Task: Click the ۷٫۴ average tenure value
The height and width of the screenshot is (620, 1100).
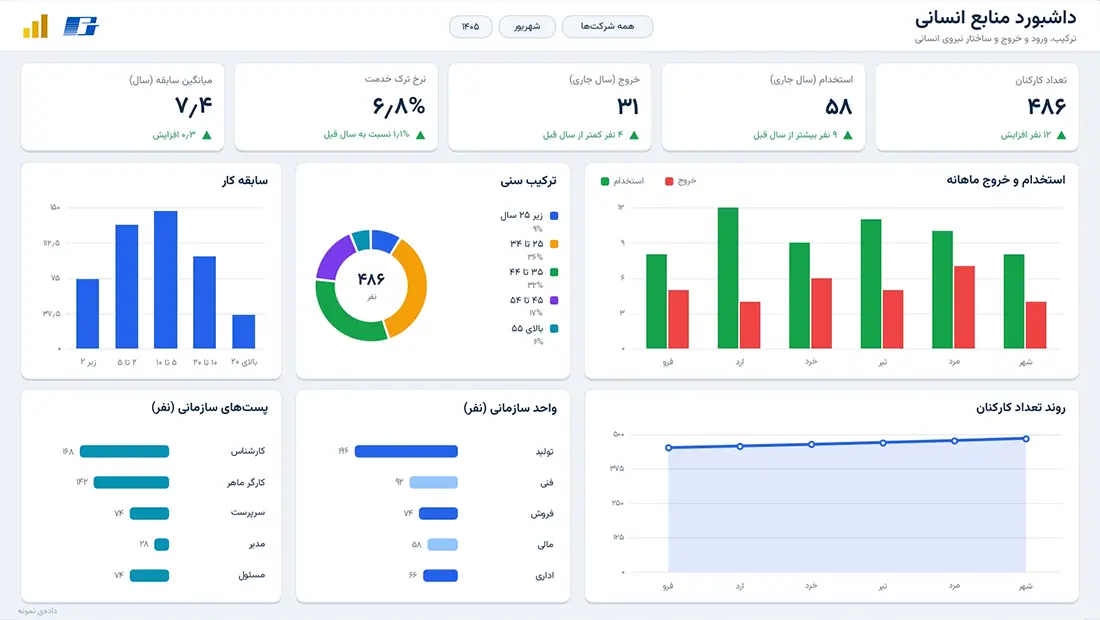Action: tap(194, 107)
